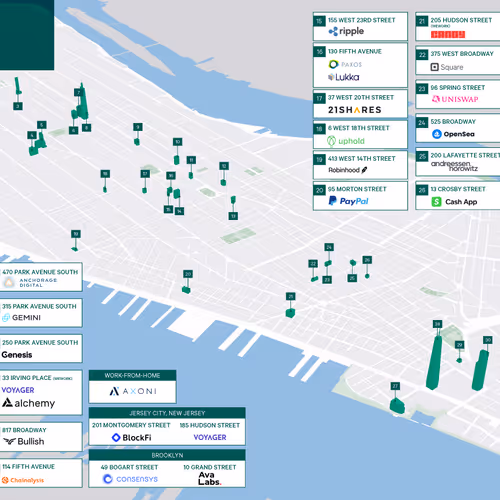
Task: Click the "37 West 20th Street" address
Action: point(361,98)
